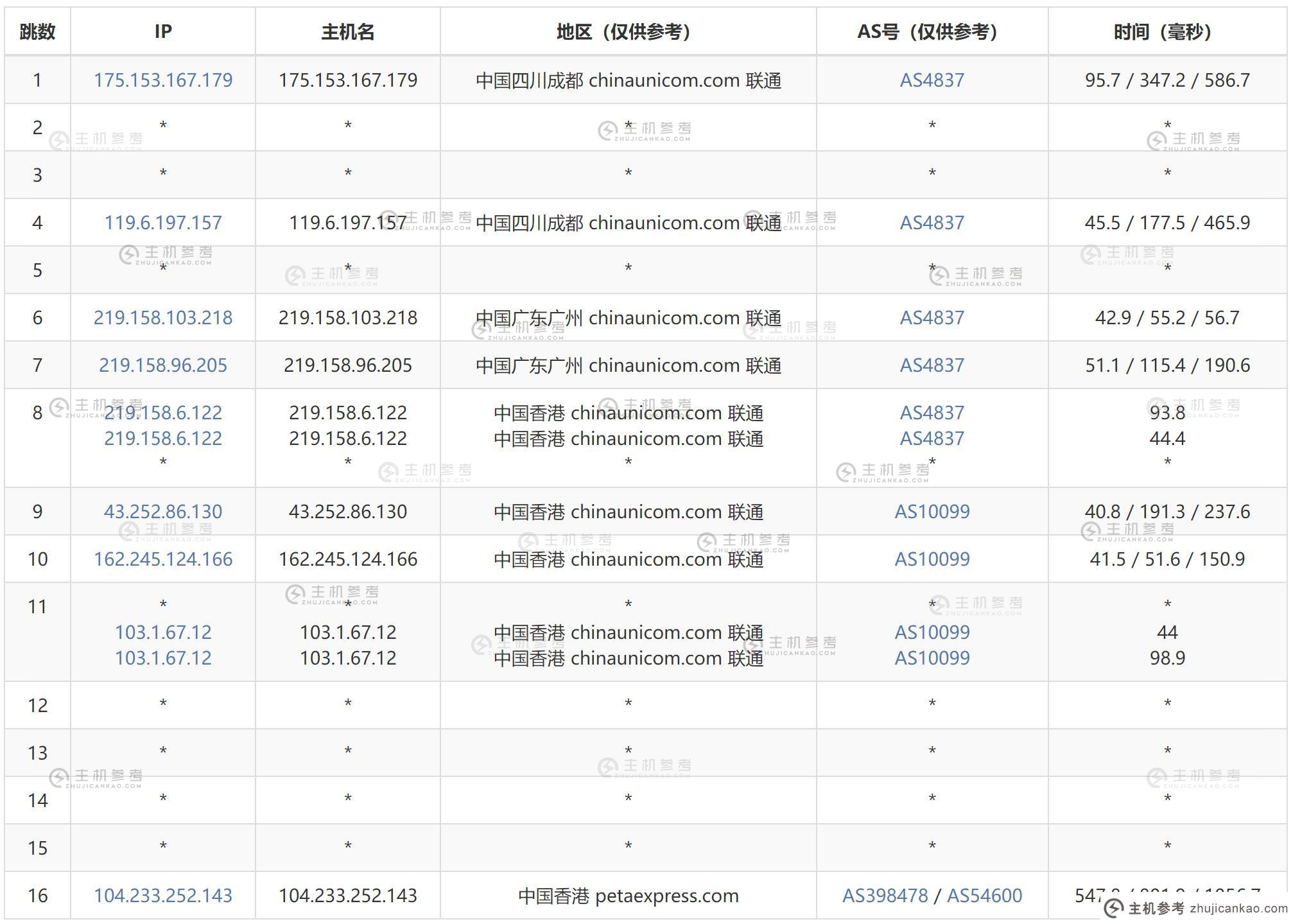Click time value 93.8 in hop 8

click(1167, 413)
